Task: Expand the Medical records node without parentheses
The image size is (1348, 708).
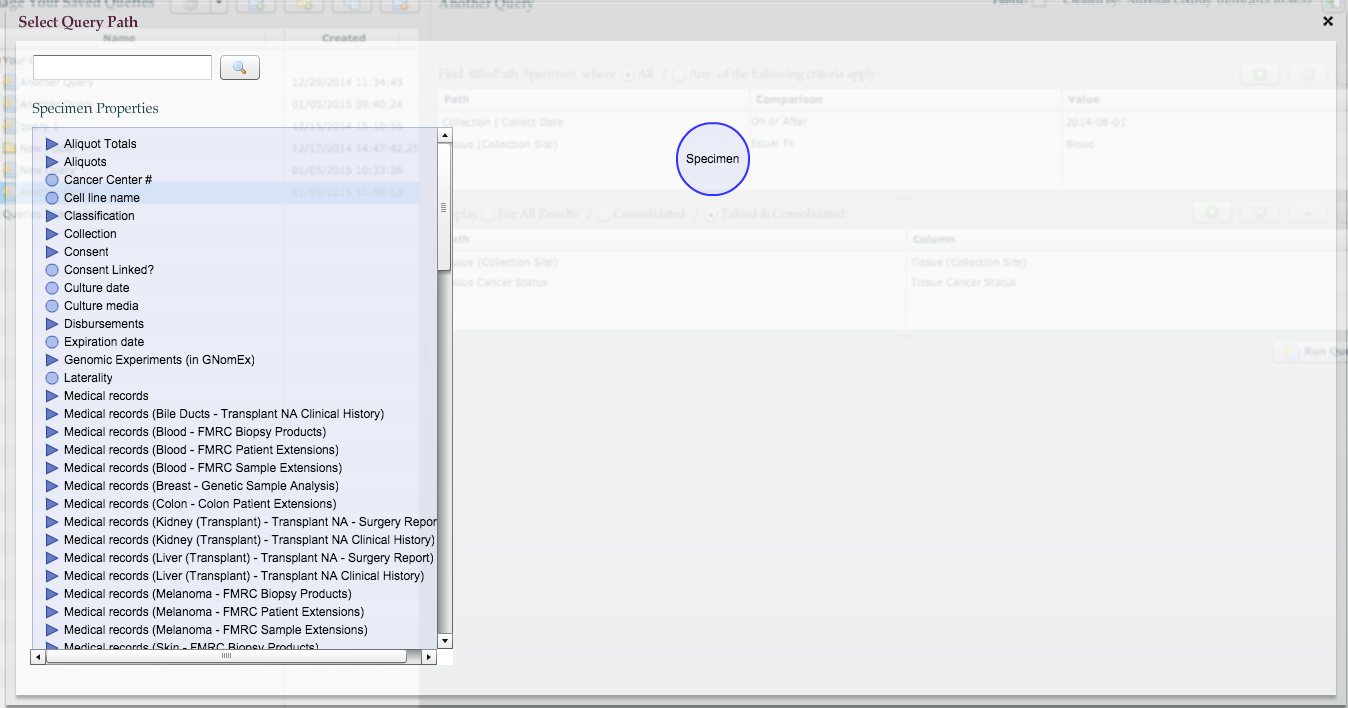Action: [x=52, y=396]
